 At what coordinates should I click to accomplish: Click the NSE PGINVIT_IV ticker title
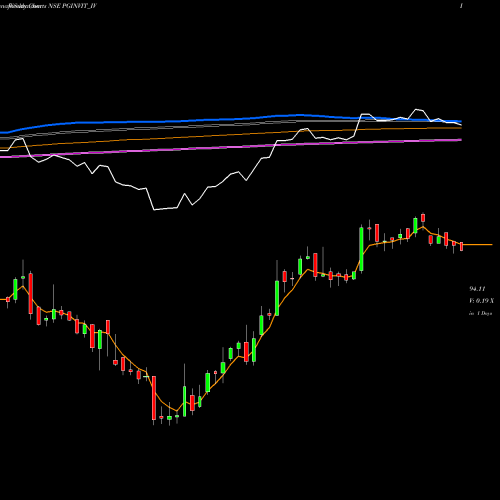tap(72, 6)
